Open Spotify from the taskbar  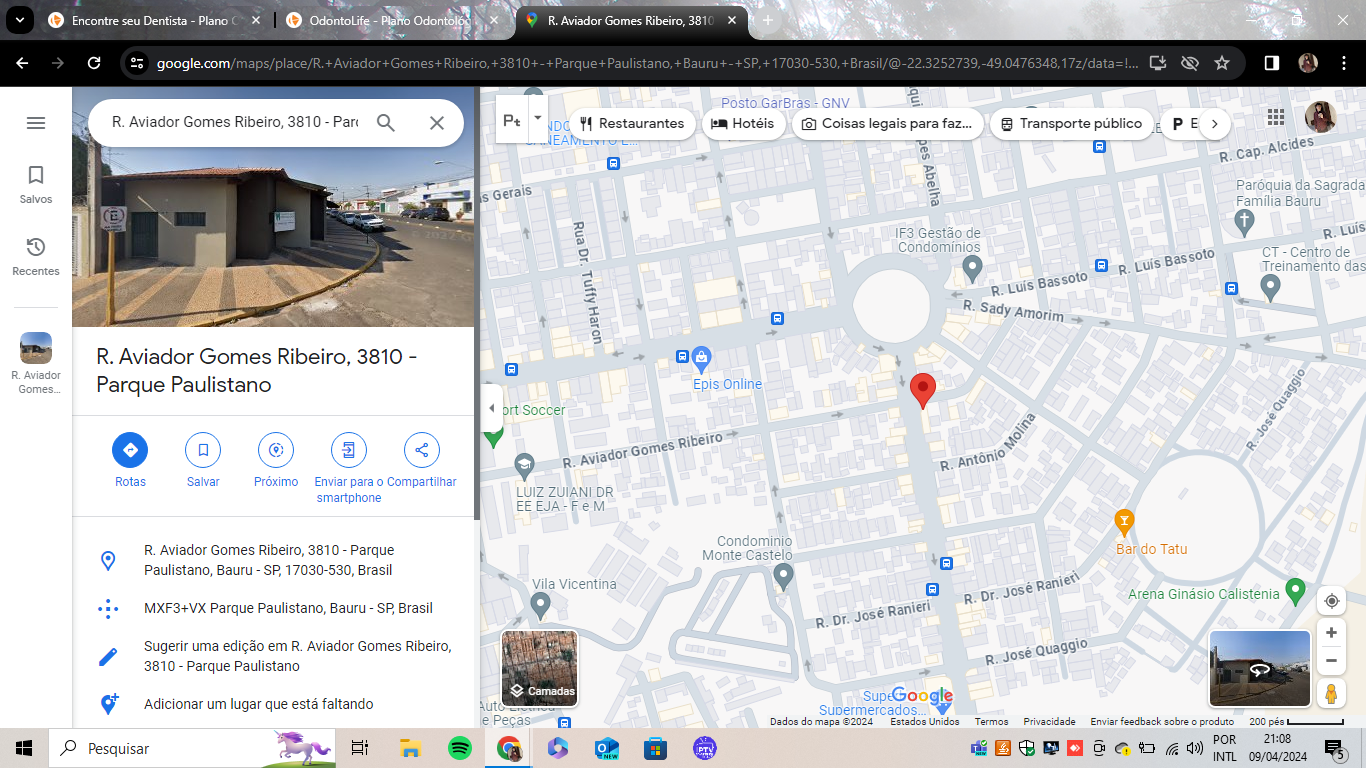(460, 748)
